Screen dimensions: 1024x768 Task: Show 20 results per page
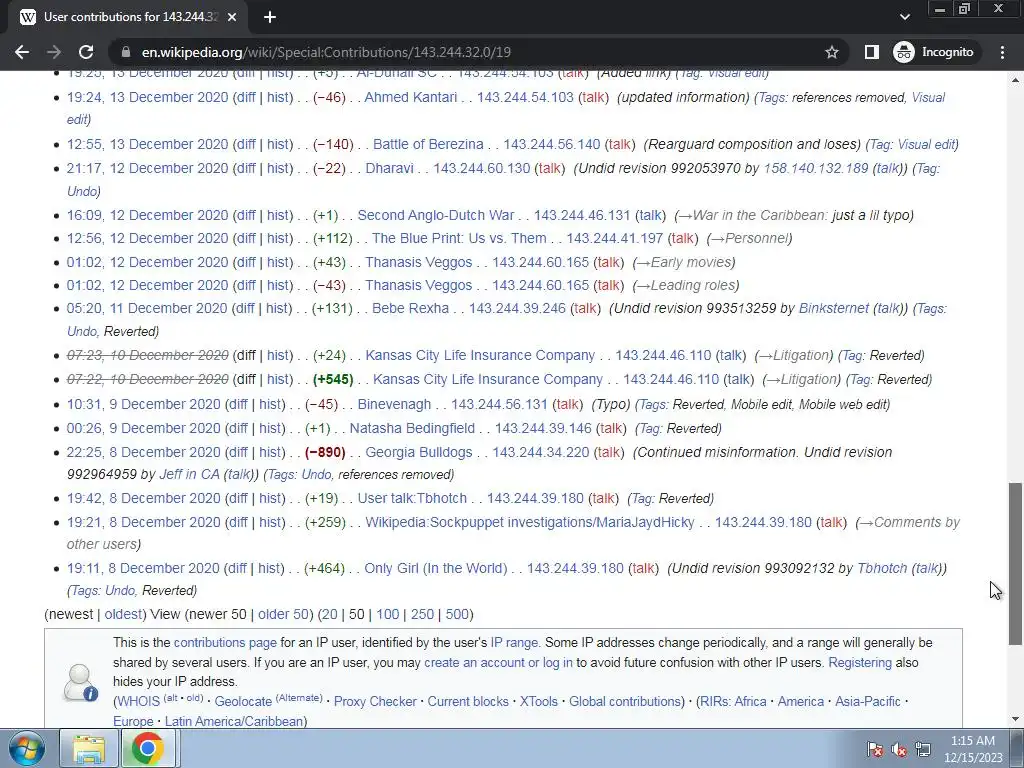[x=330, y=615]
